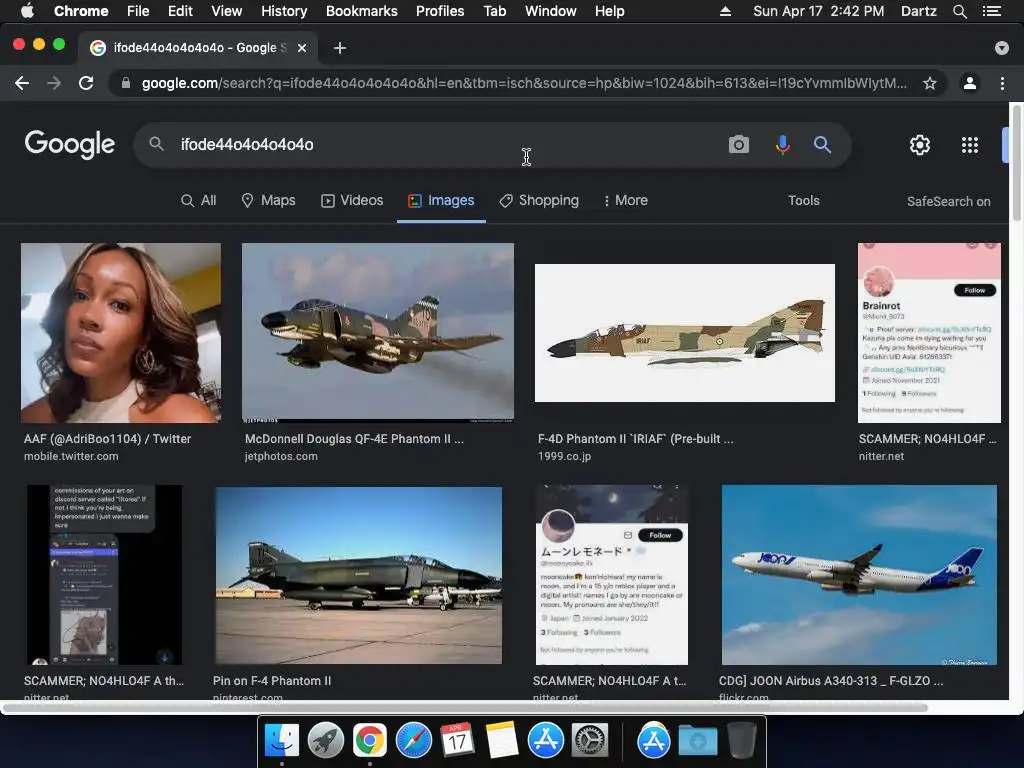Click the eject icon in menu bar

click(725, 11)
